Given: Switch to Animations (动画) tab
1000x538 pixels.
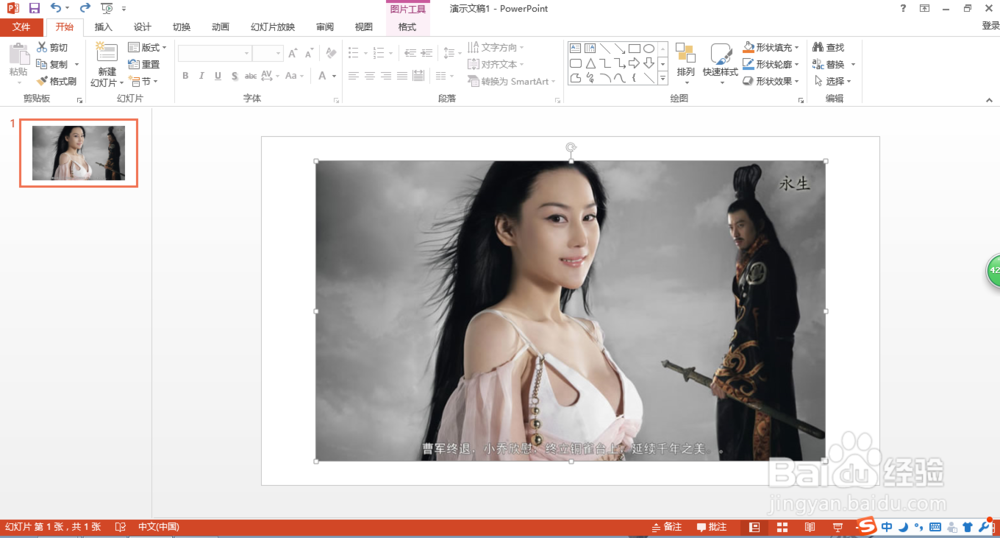Looking at the screenshot, I should tap(220, 27).
